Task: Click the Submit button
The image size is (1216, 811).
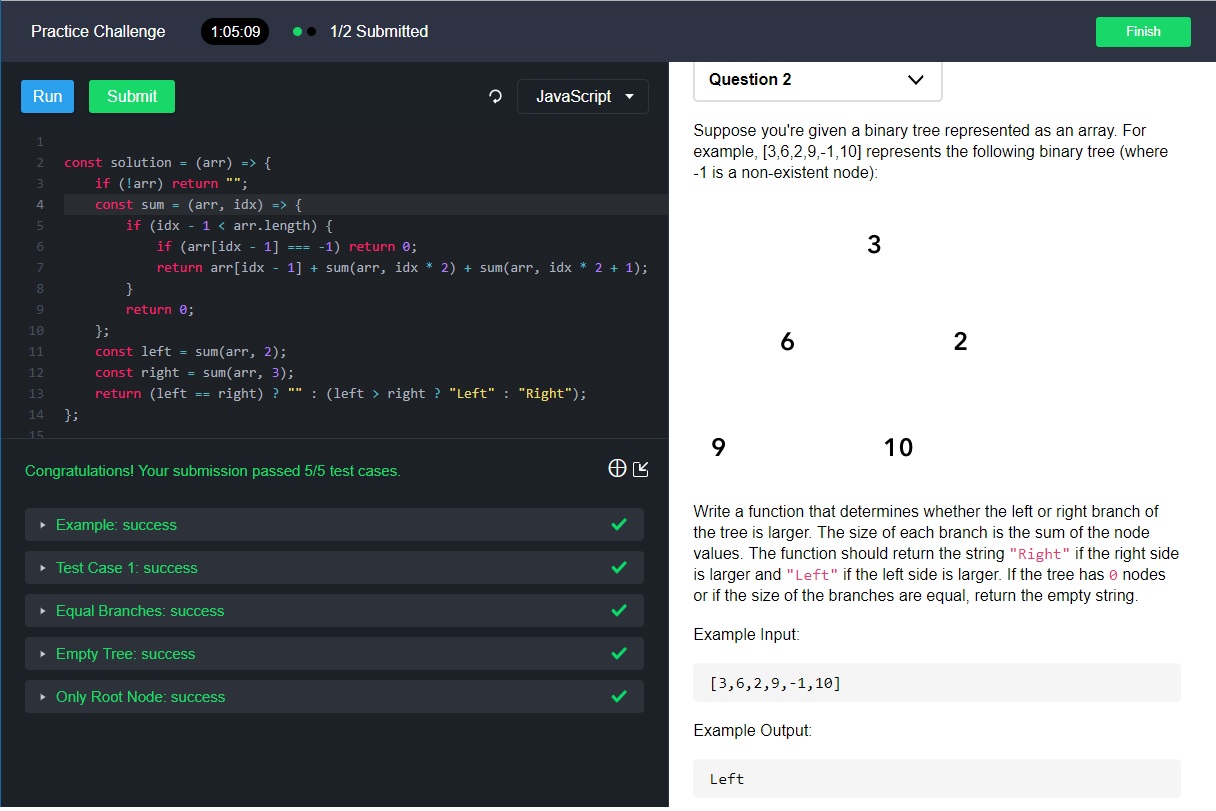Action: pos(131,96)
